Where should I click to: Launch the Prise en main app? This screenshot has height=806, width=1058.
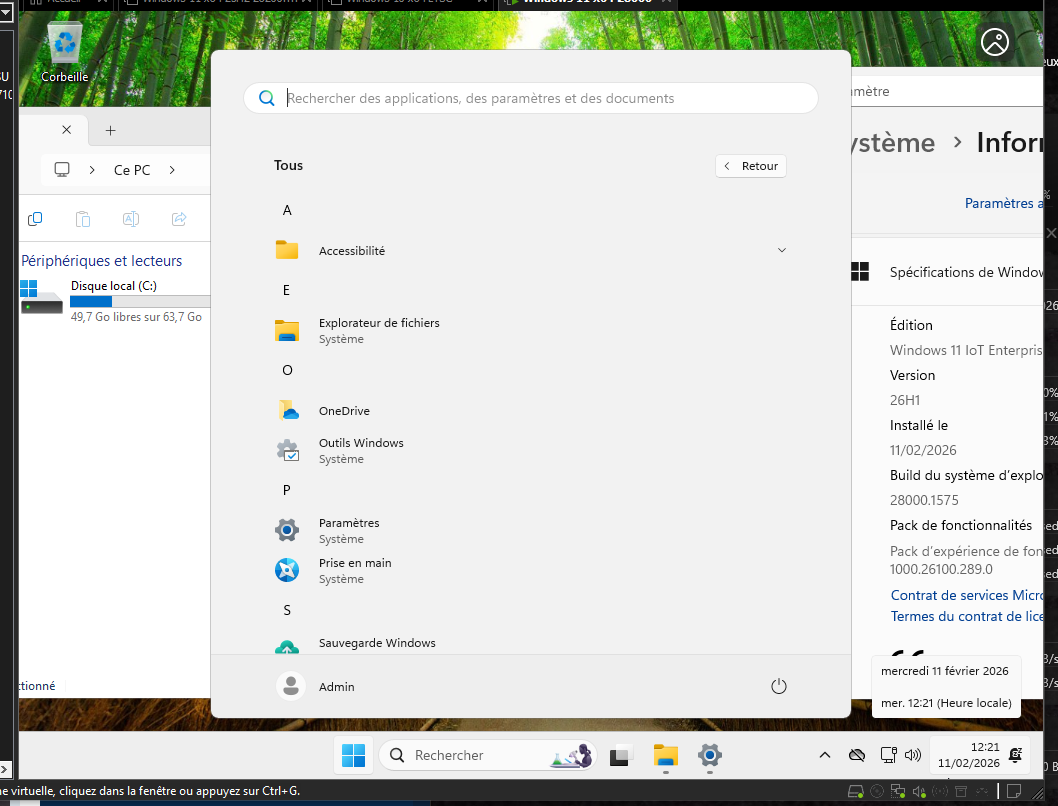pyautogui.click(x=354, y=570)
